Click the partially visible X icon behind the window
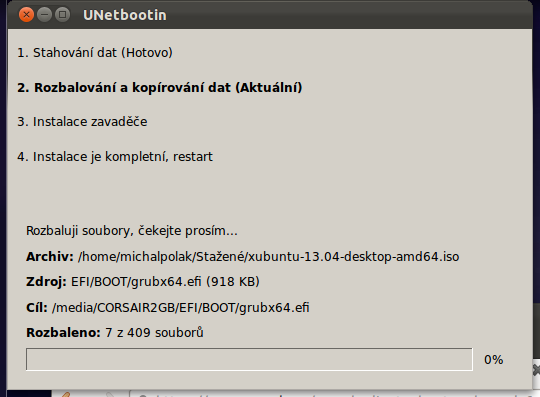Screen dimensions: 540x397 (536, 370)
